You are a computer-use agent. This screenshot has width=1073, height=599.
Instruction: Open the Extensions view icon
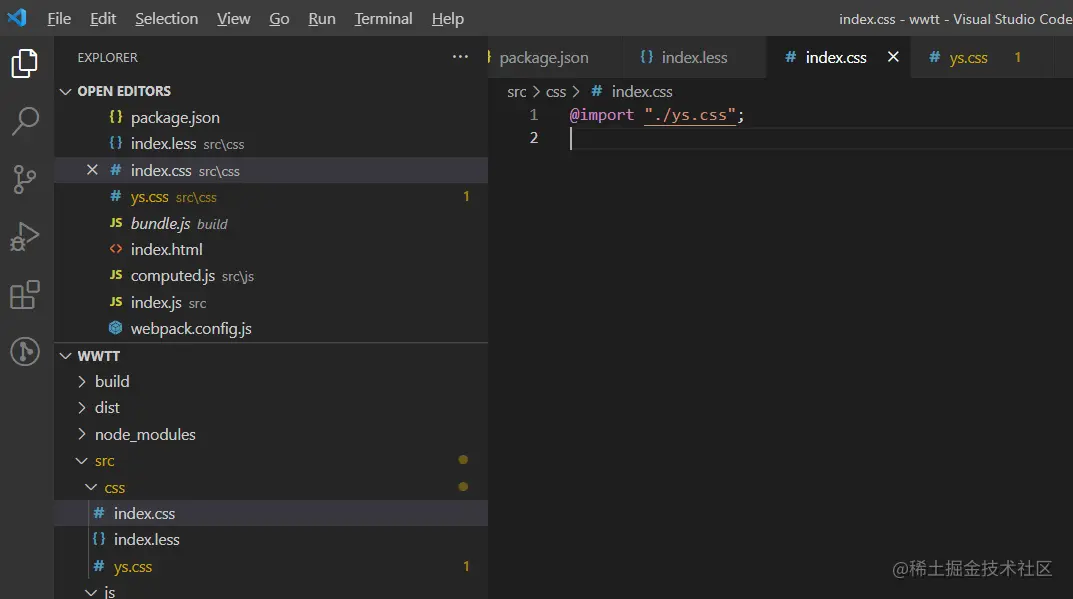point(24,295)
